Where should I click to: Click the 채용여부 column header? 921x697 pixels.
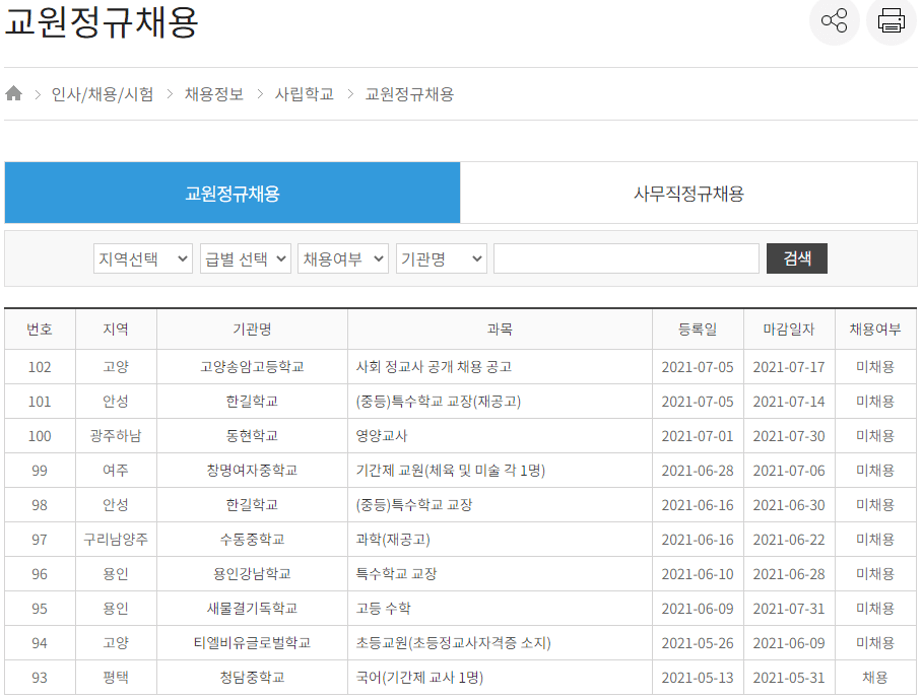[875, 329]
